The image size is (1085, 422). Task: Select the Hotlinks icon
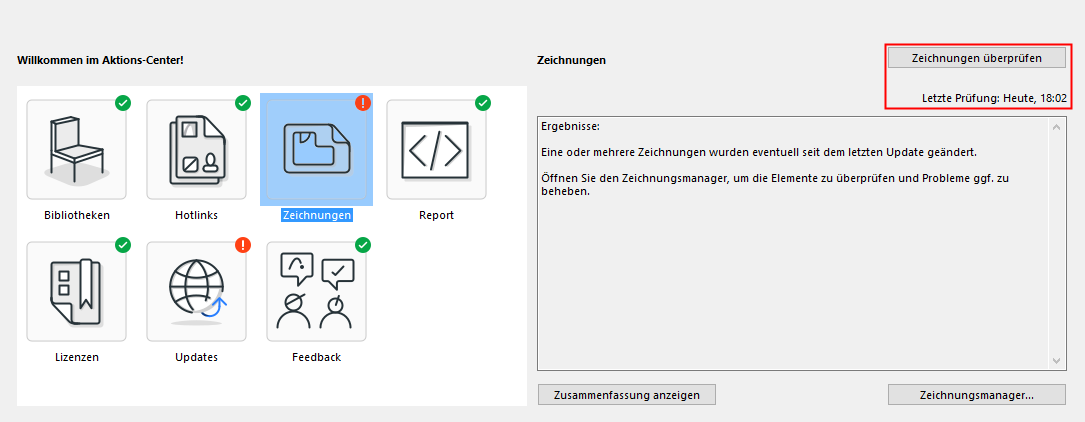point(197,150)
